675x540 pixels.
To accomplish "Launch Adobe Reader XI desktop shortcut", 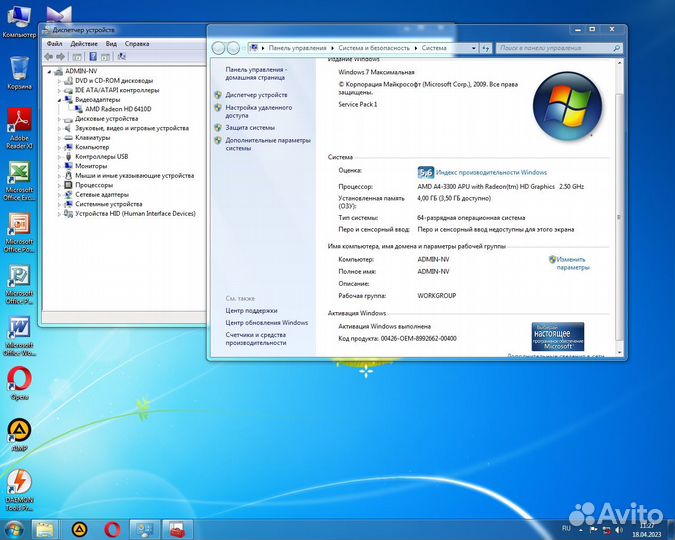I will [x=19, y=128].
